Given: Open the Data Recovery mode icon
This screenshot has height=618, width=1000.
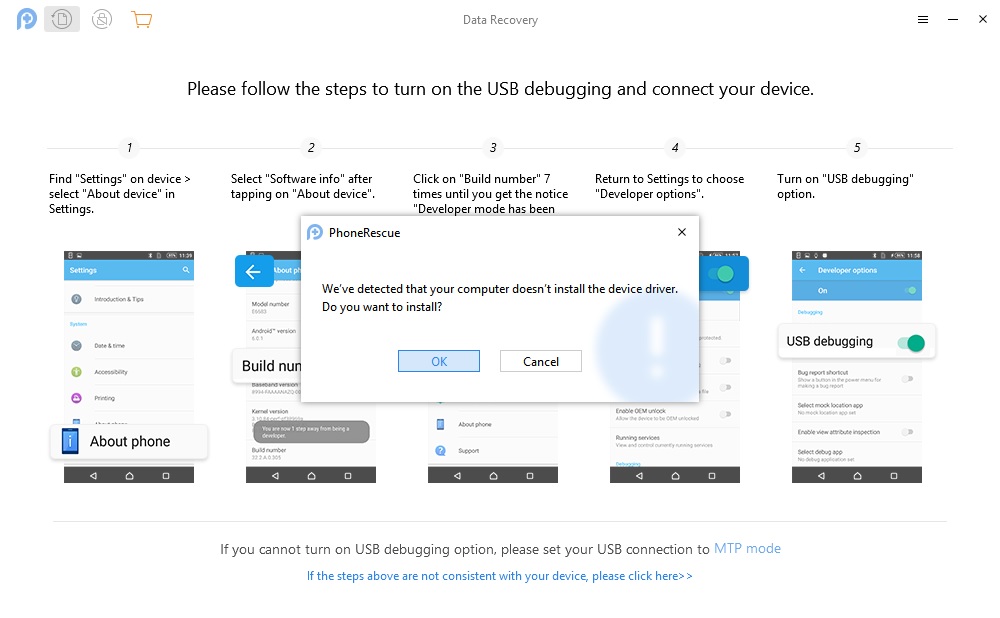Looking at the screenshot, I should click(62, 19).
